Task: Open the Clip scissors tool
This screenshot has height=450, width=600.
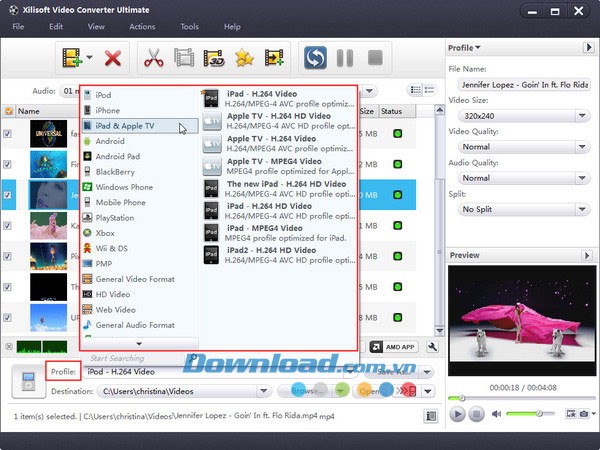Action: click(x=153, y=58)
